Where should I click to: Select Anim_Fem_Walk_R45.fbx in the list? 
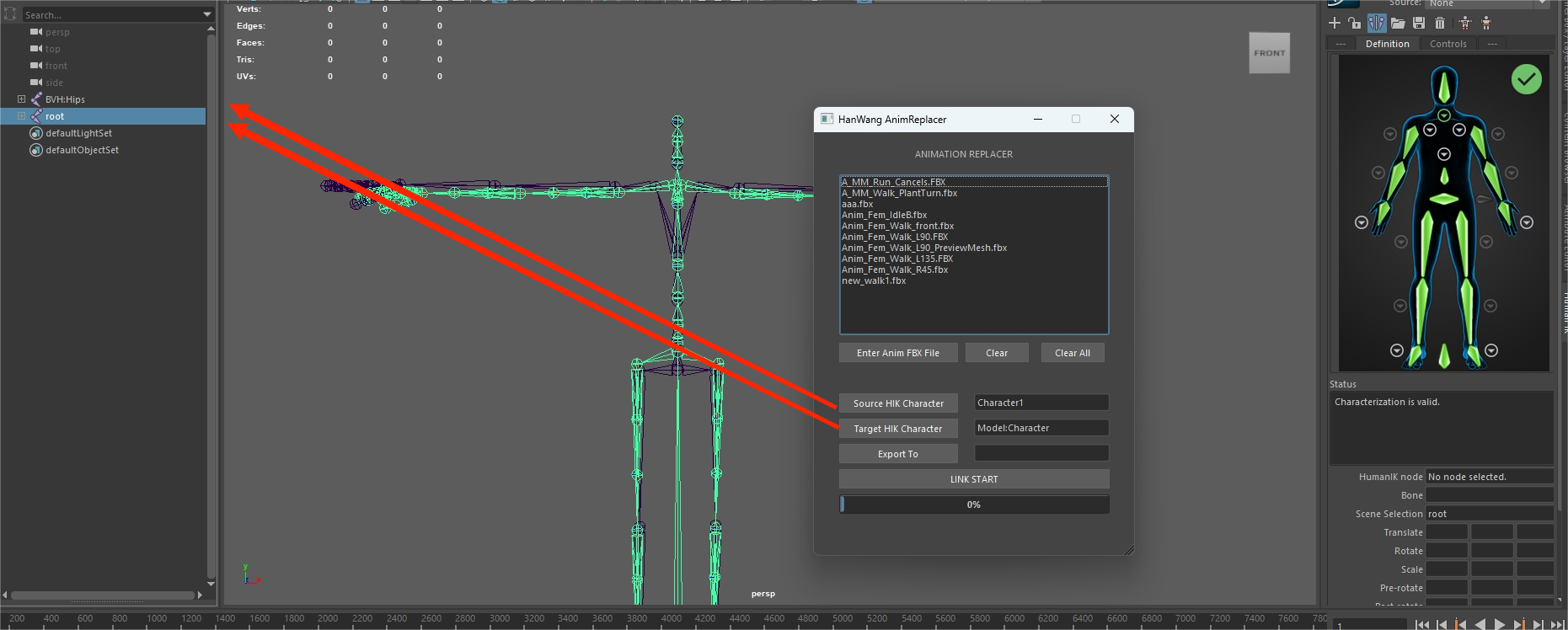pyautogui.click(x=974, y=270)
